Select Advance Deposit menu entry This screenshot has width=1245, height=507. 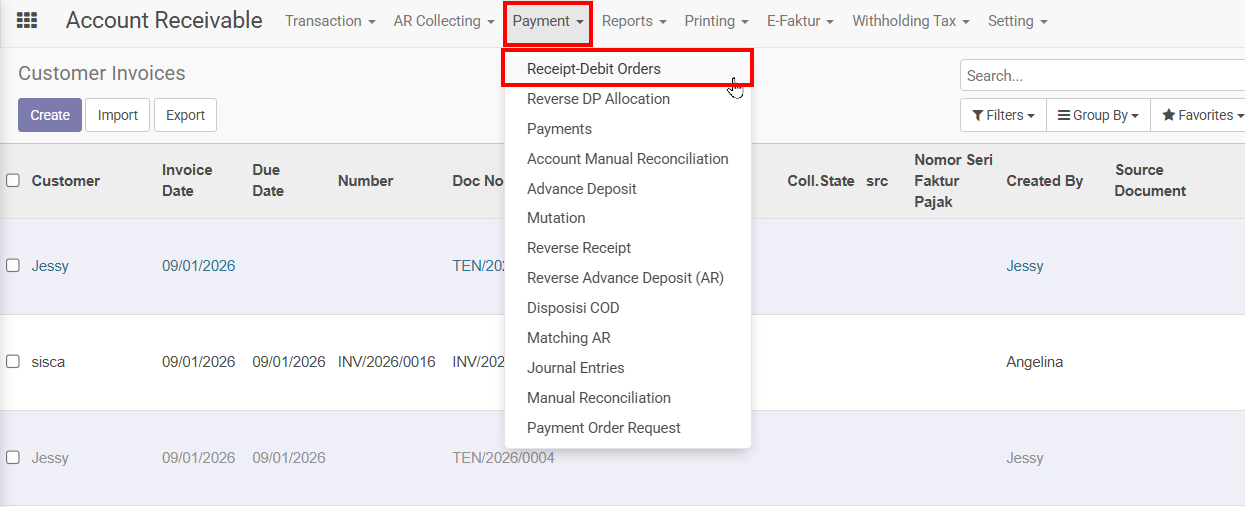582,189
